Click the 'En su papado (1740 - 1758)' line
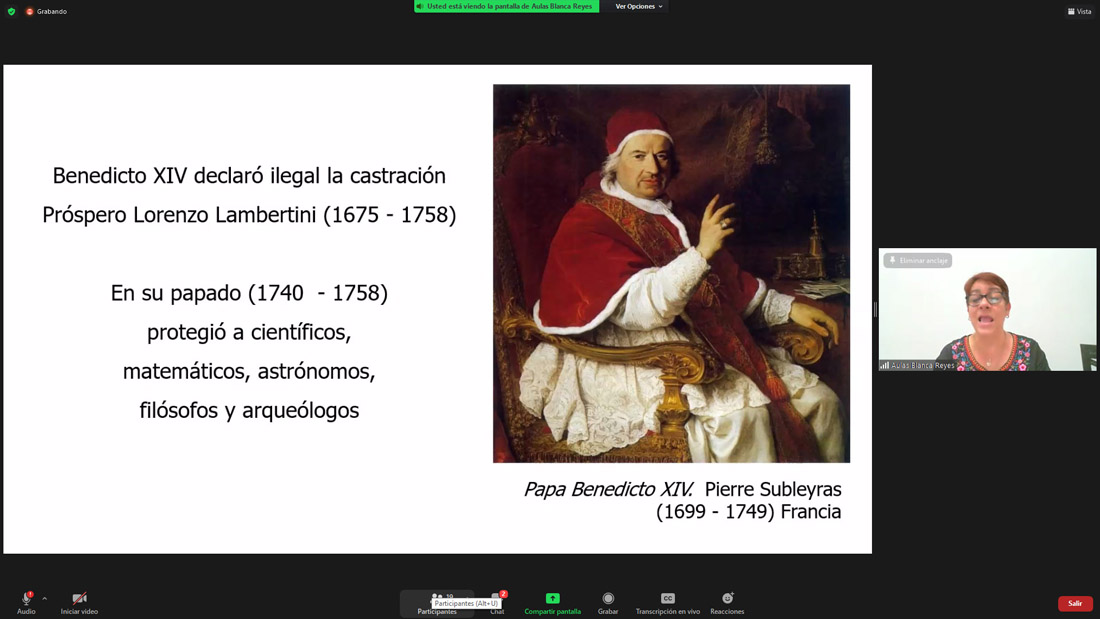Screen dimensions: 1100x619 pyautogui.click(x=249, y=293)
